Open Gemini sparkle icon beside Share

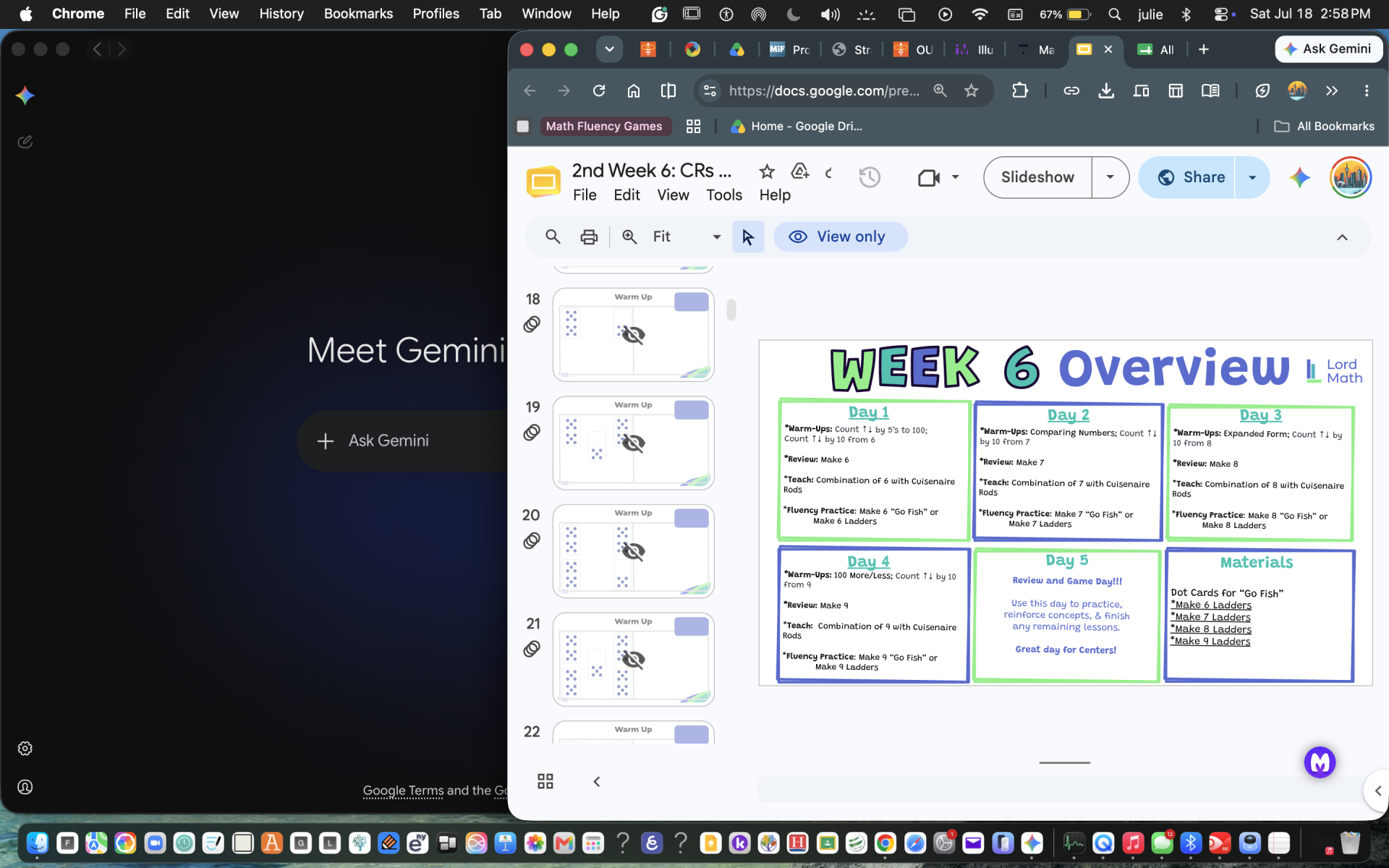(x=1299, y=177)
